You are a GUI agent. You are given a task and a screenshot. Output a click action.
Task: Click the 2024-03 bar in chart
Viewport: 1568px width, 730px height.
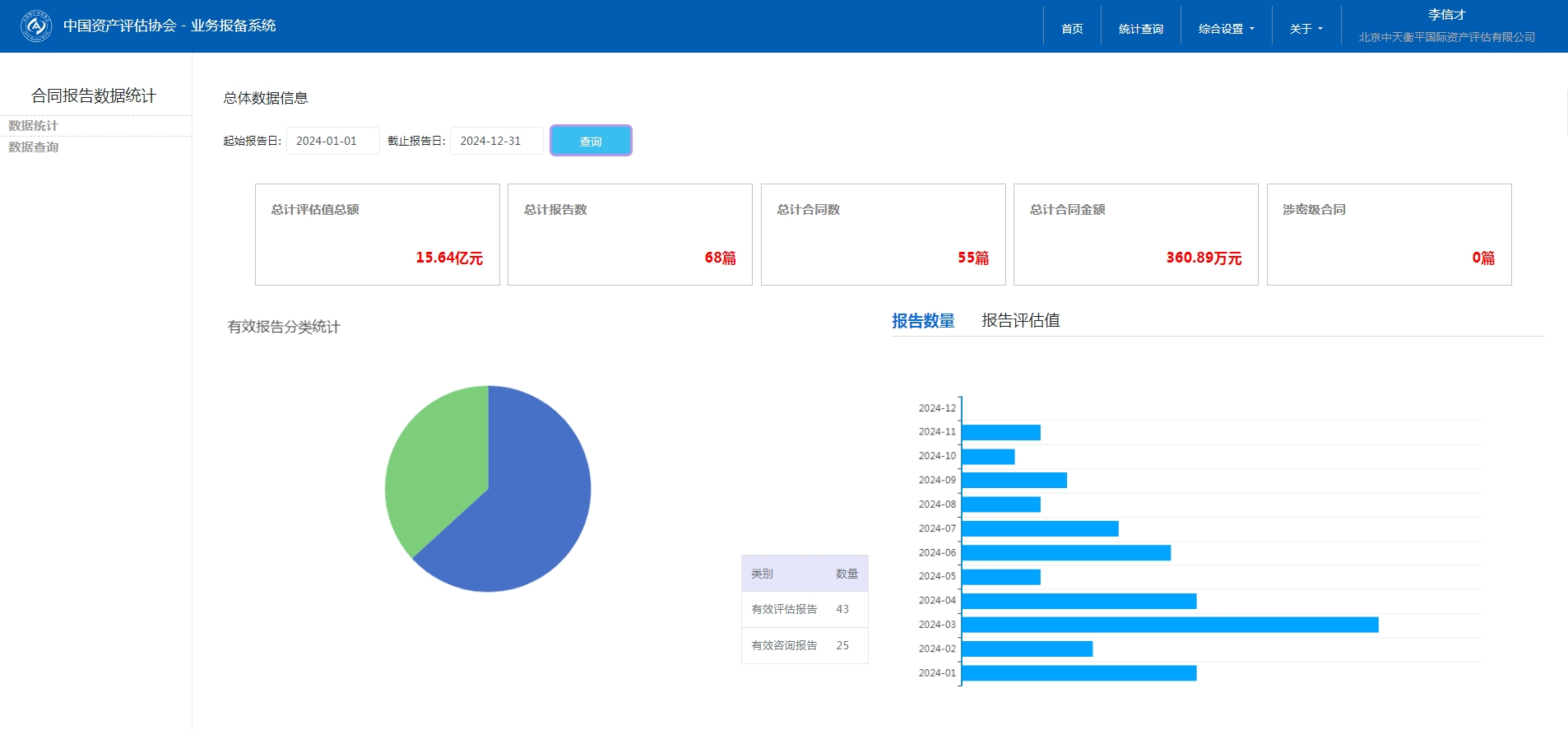[x=1169, y=625]
